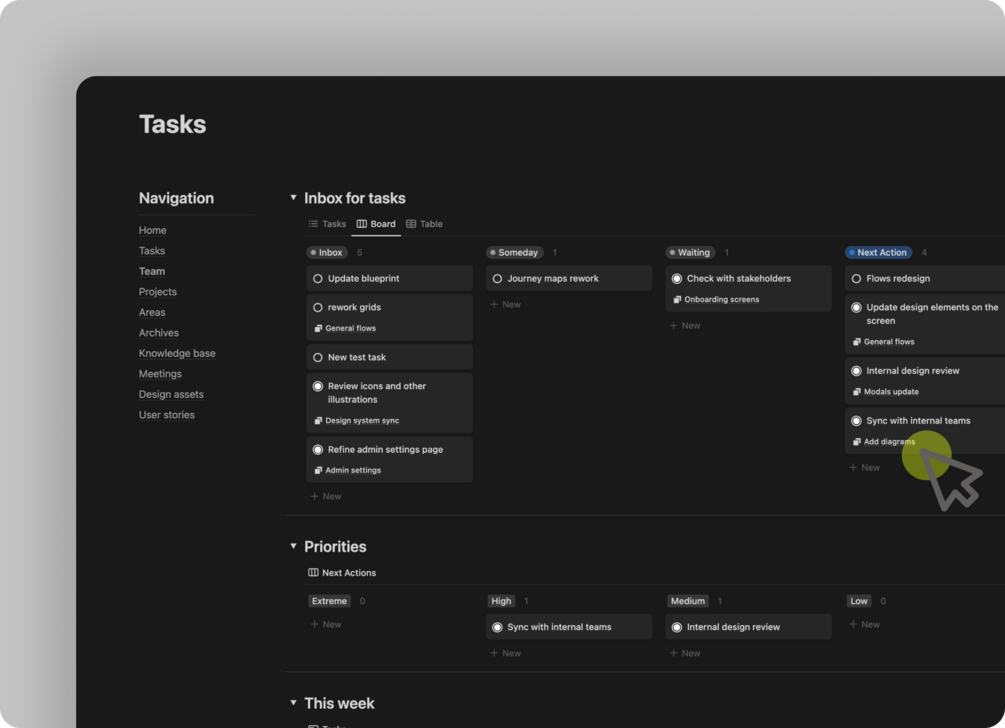1005x728 pixels.
Task: Click the Onboarding screens project icon
Action: (677, 299)
